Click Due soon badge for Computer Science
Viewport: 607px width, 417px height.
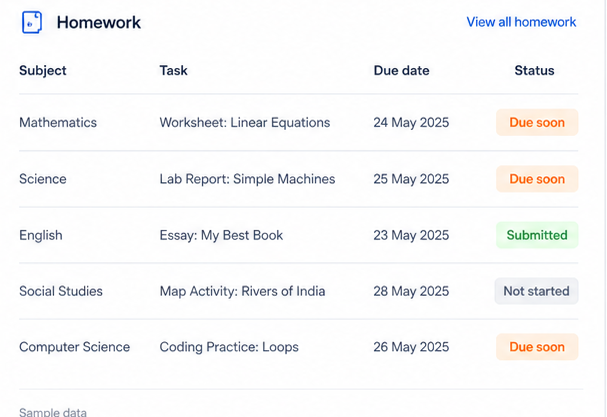click(x=537, y=347)
